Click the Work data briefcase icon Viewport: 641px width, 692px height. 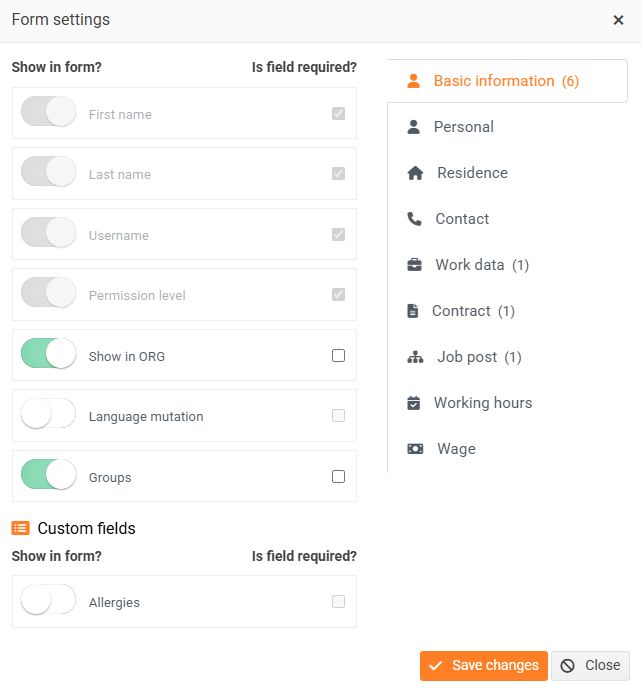[x=414, y=265]
